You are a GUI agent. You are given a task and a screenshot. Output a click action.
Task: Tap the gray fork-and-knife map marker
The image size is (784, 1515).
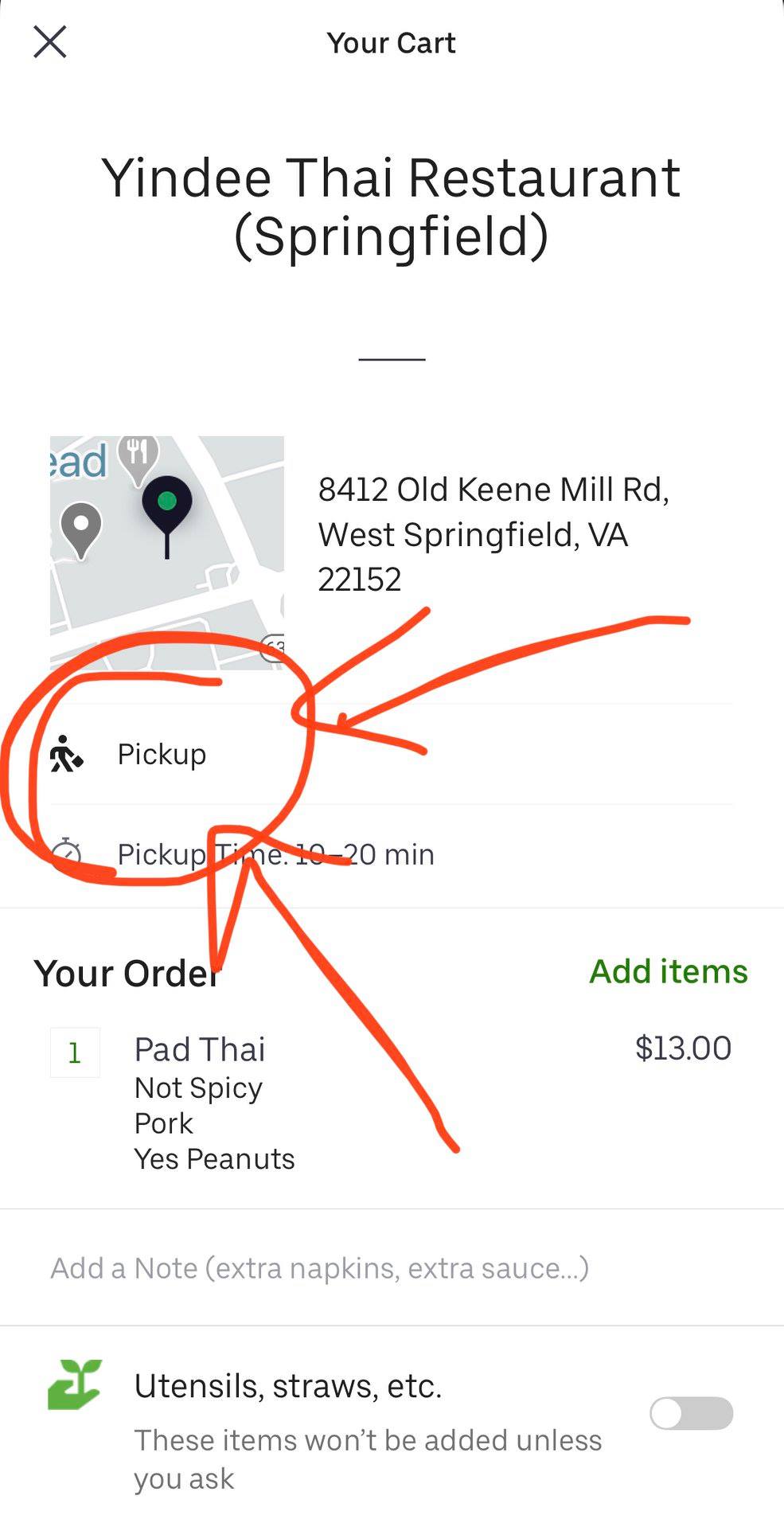click(138, 459)
